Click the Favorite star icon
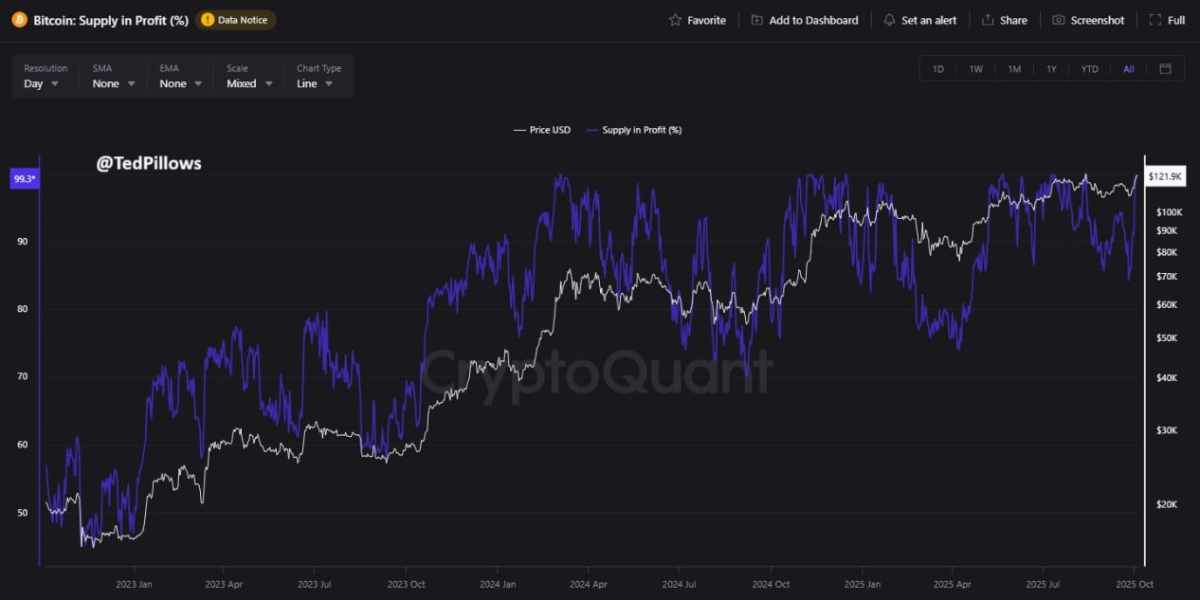The image size is (1200, 600). pyautogui.click(x=675, y=20)
